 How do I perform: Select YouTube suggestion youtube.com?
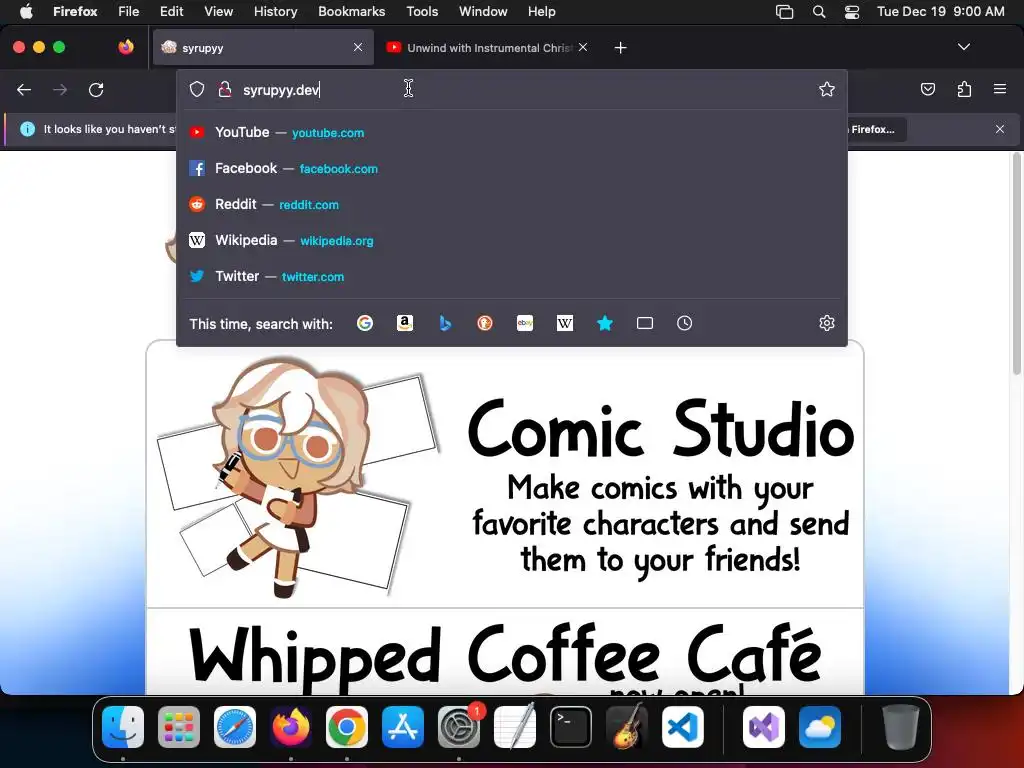(512, 133)
